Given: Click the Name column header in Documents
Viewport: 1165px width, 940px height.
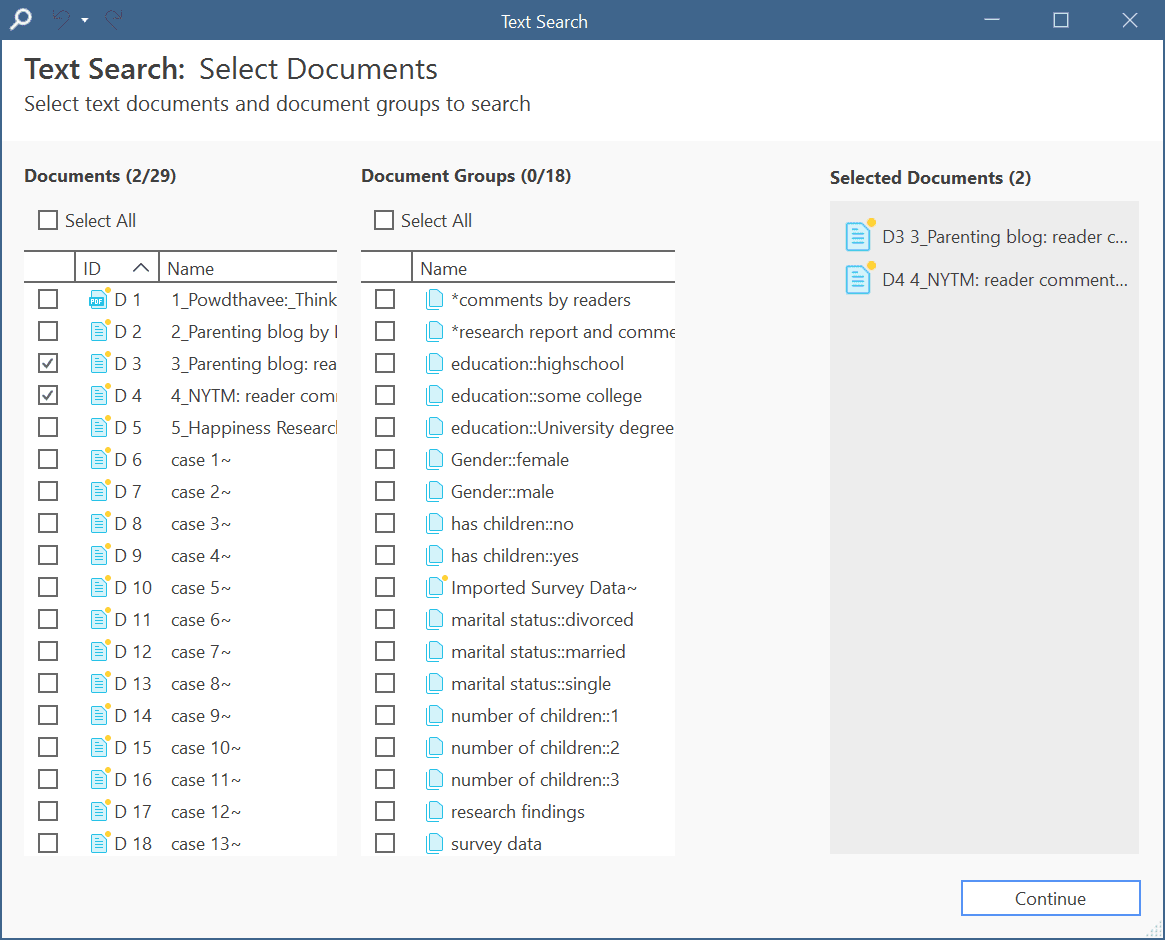Looking at the screenshot, I should coord(248,268).
